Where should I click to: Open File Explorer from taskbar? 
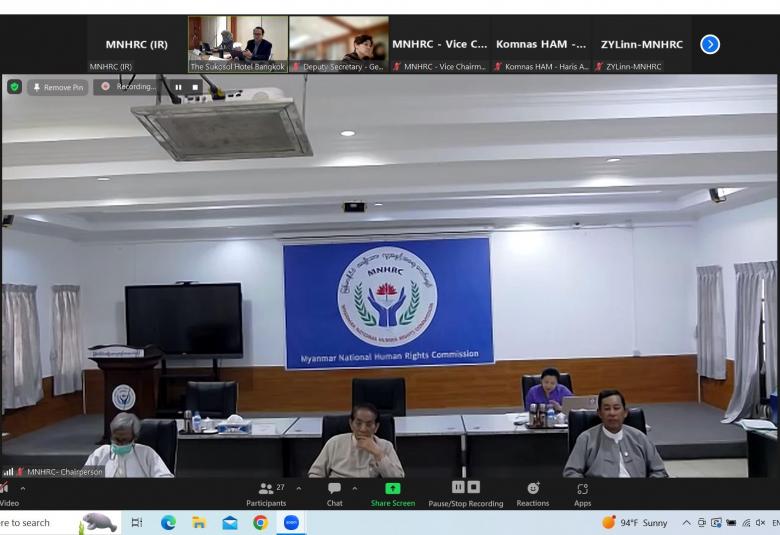click(x=199, y=523)
